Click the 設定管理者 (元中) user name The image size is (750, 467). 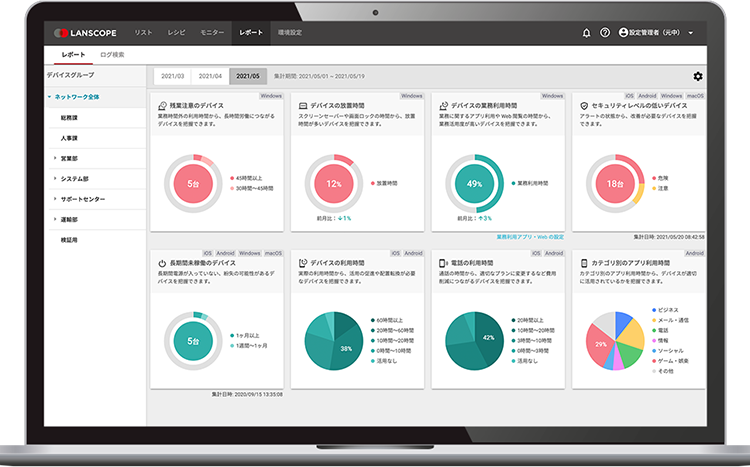click(655, 33)
